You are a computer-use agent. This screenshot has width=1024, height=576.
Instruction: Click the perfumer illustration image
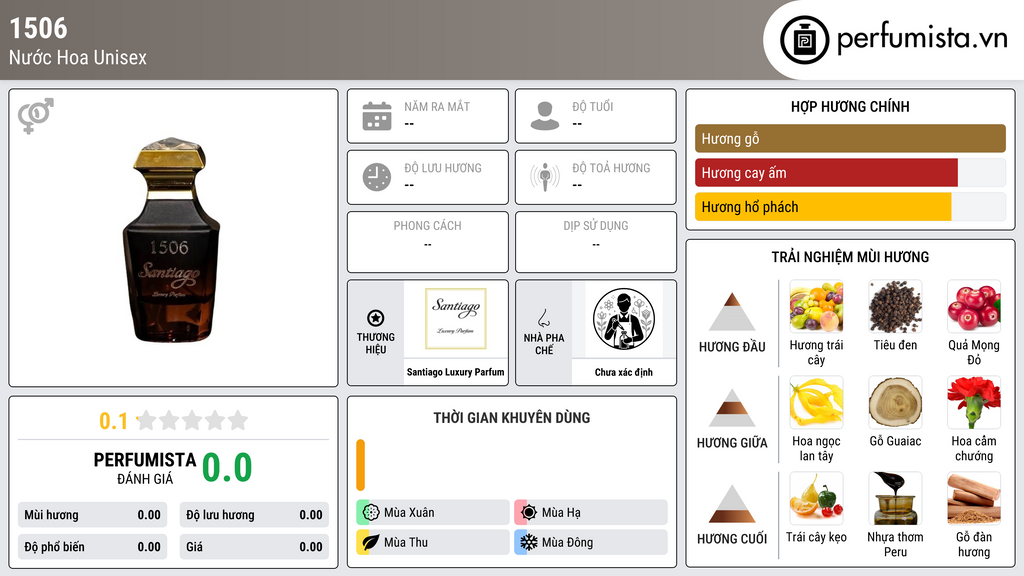pos(624,319)
